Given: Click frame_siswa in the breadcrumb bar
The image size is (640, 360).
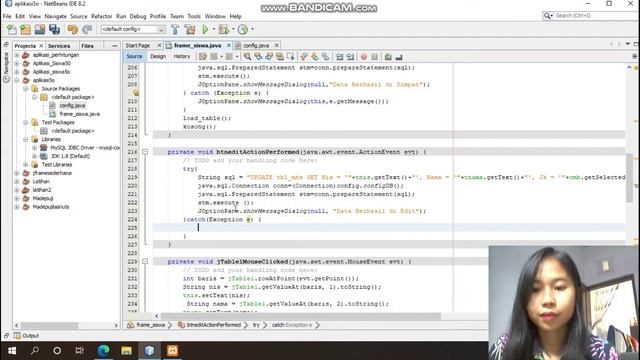Looking at the screenshot, I should tap(150, 325).
